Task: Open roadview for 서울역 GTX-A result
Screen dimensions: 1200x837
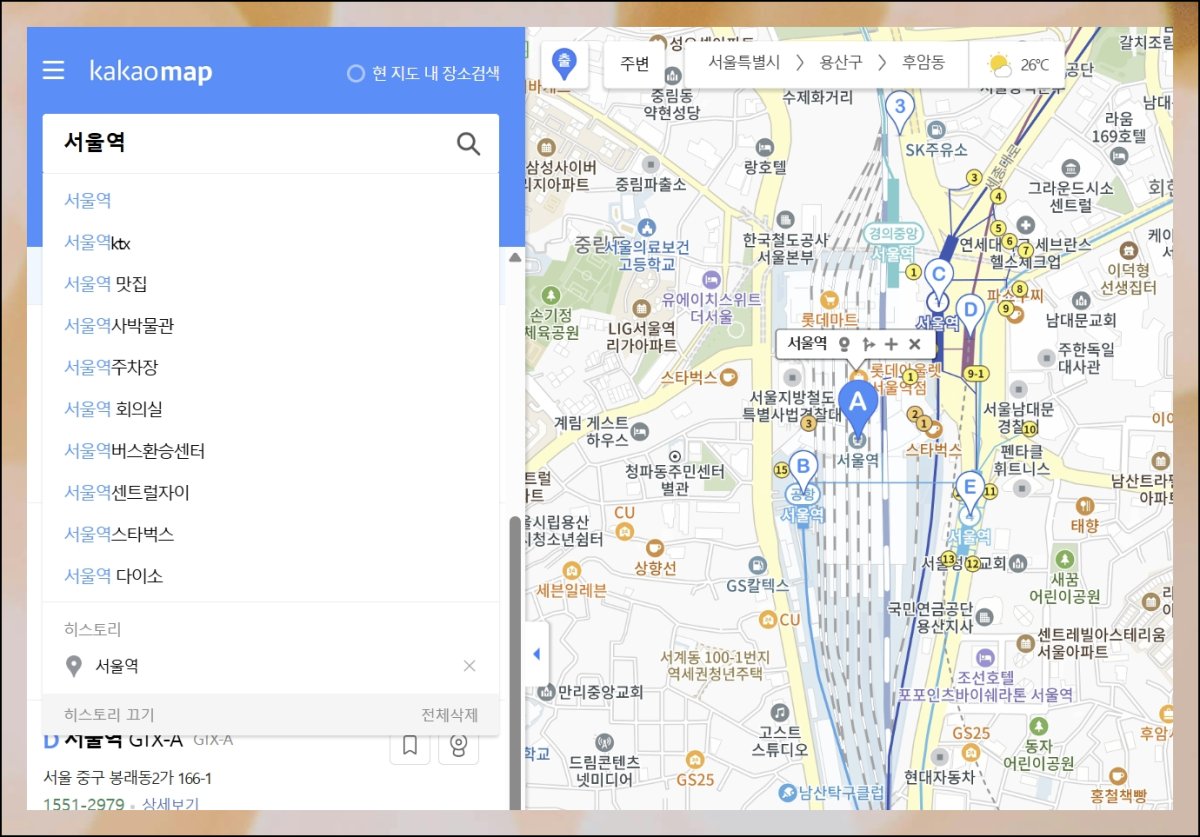Action: coord(459,745)
